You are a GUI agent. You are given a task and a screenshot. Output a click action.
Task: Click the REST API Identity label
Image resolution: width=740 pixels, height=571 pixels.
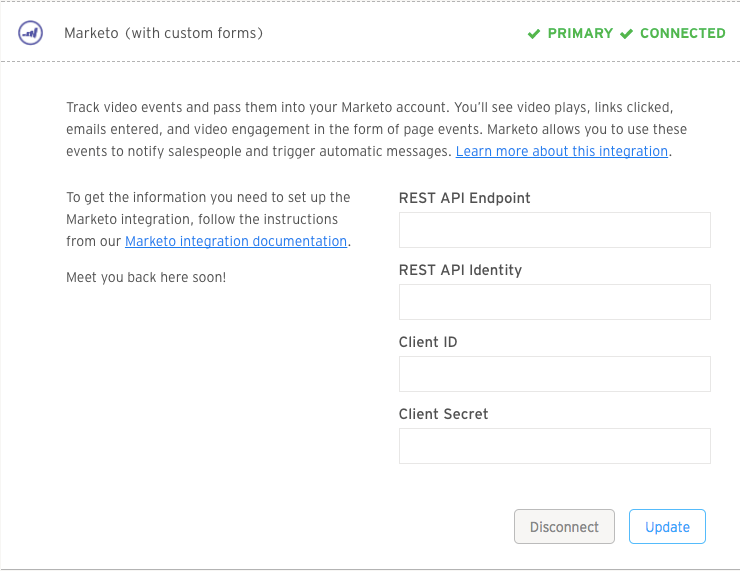coord(460,270)
